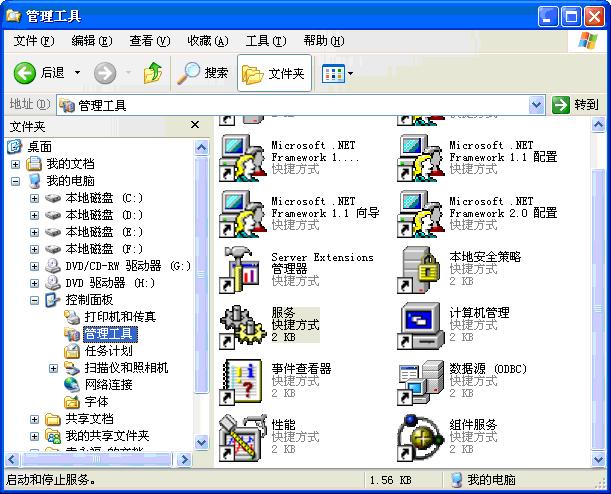Expand DVD 驱动器 (H:) node
611x494 pixels.
pyautogui.click(x=34, y=283)
